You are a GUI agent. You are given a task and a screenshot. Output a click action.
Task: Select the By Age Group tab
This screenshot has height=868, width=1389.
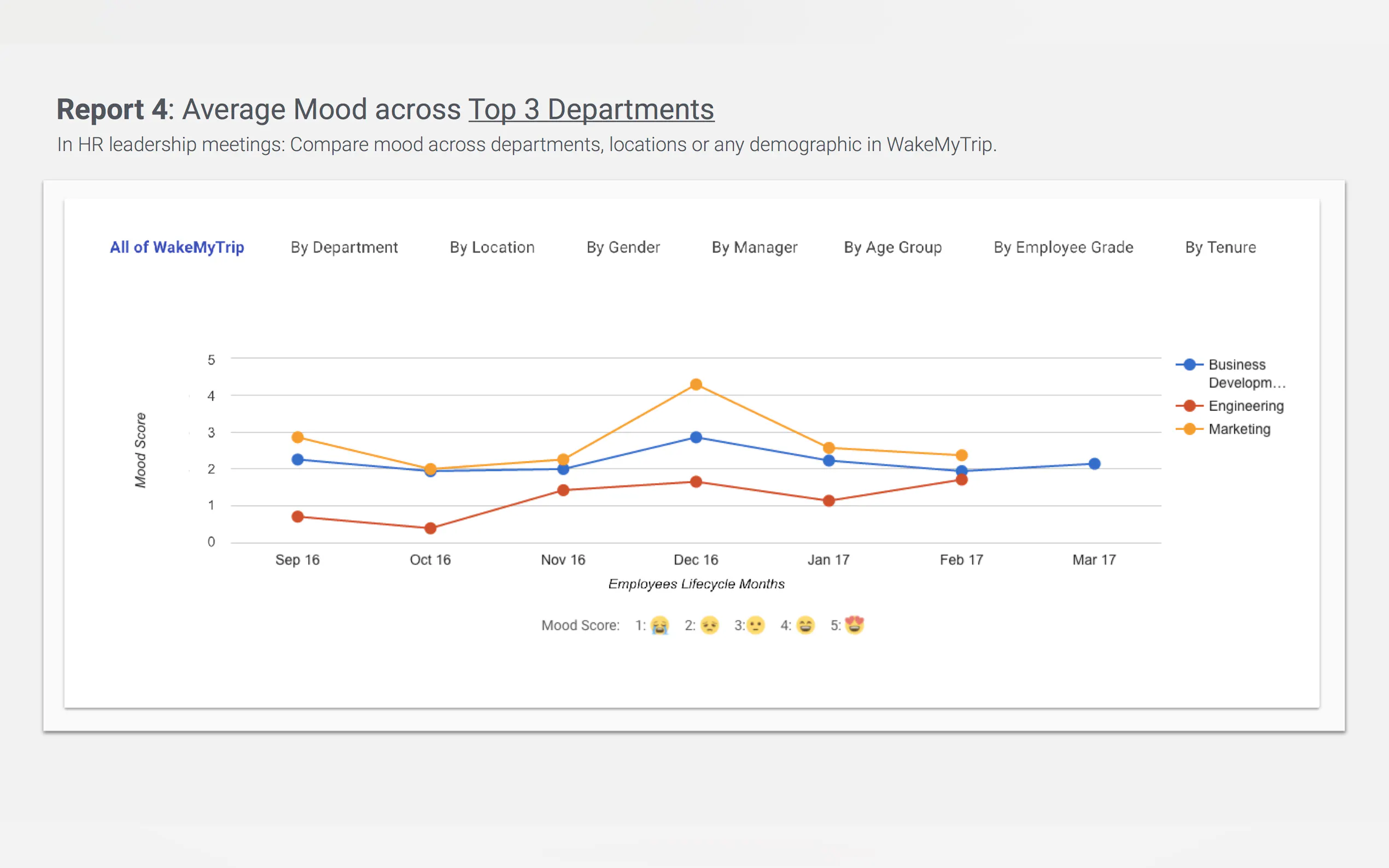click(892, 248)
